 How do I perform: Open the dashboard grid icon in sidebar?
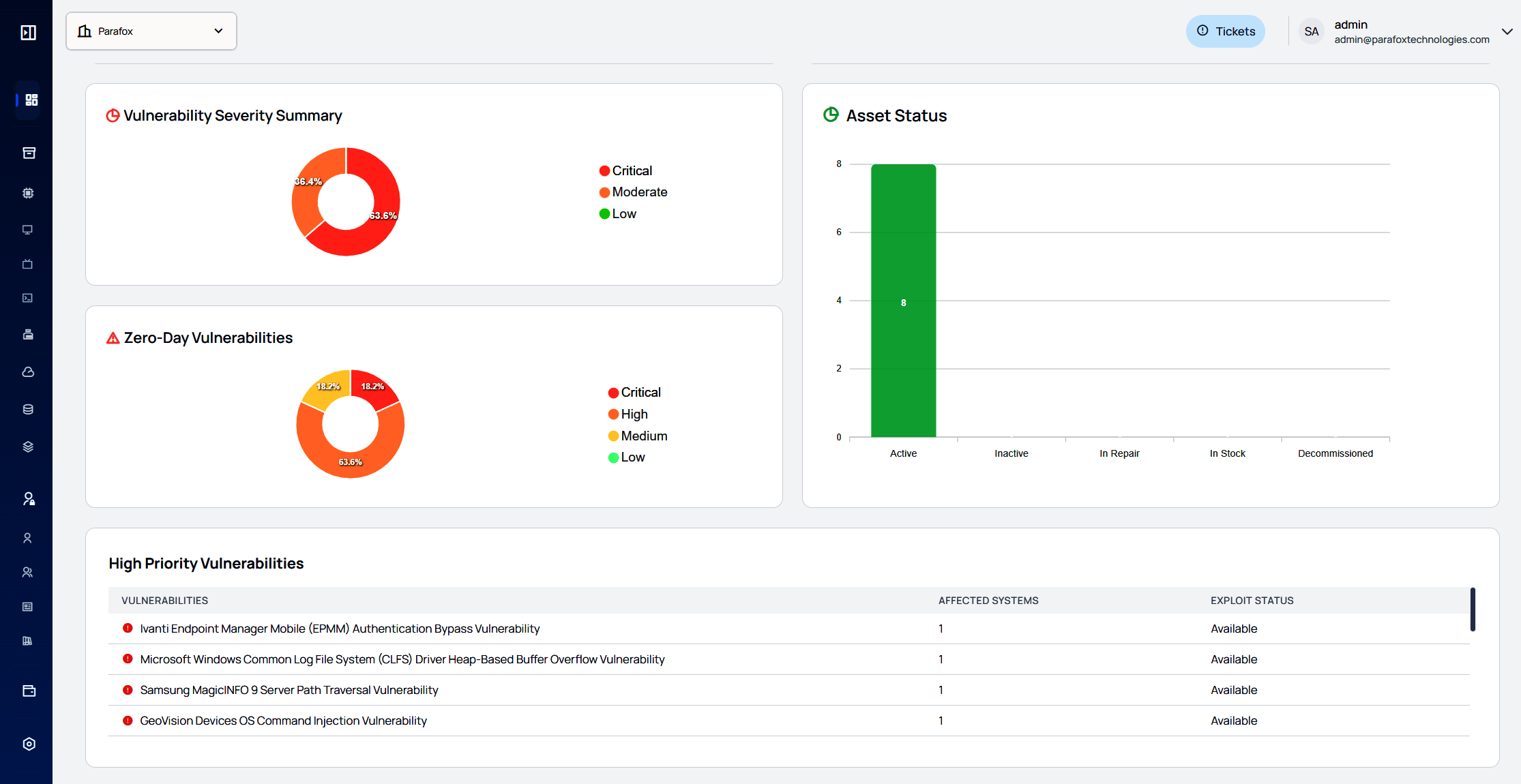click(x=31, y=100)
